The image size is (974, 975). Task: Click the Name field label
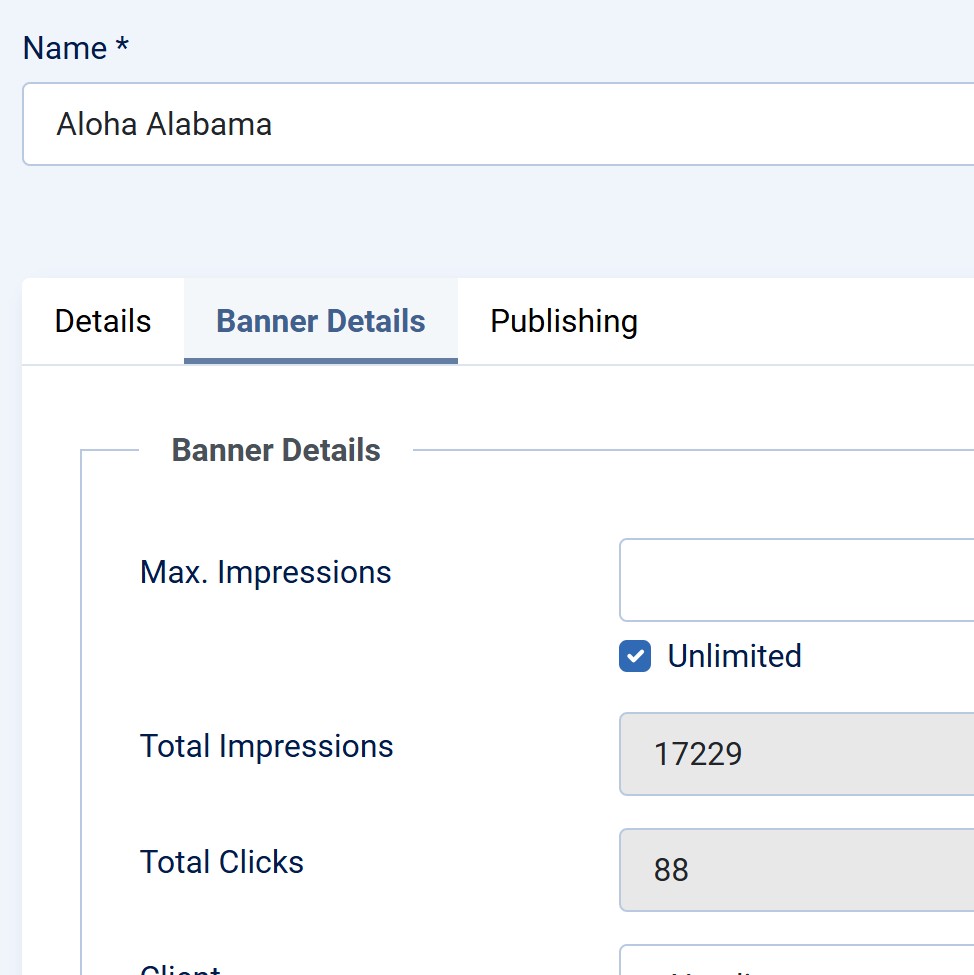[65, 48]
